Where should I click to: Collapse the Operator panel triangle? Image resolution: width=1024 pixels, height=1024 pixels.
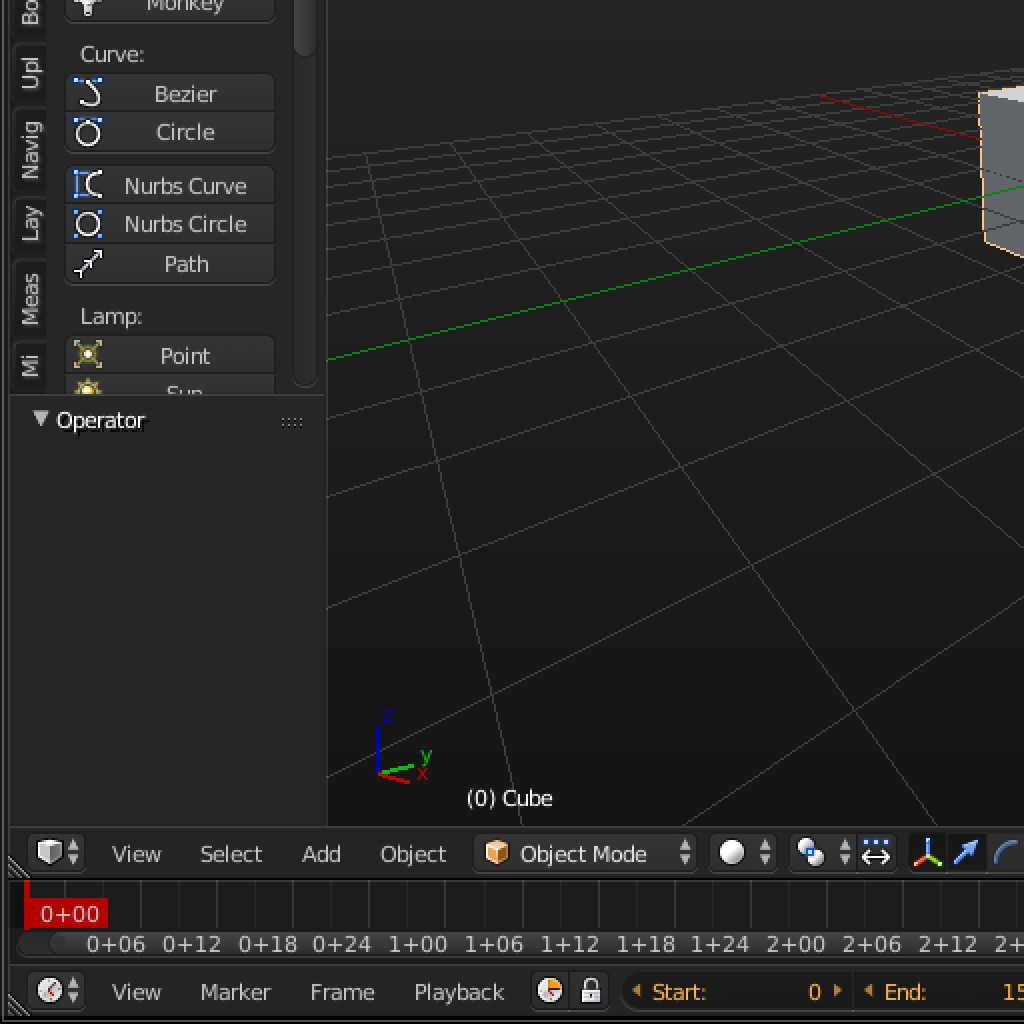40,420
